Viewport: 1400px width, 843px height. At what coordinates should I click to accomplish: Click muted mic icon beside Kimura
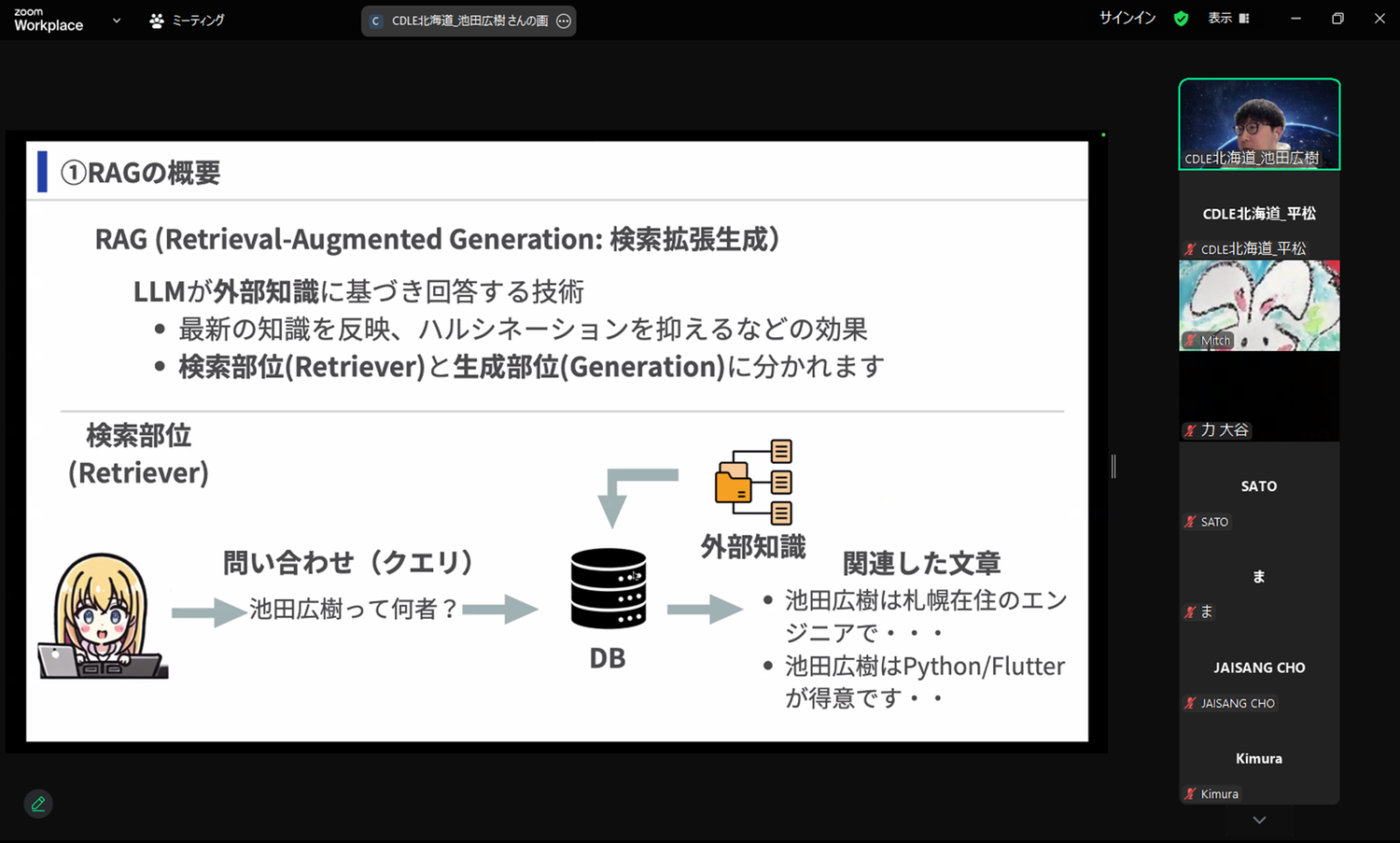click(x=1190, y=794)
